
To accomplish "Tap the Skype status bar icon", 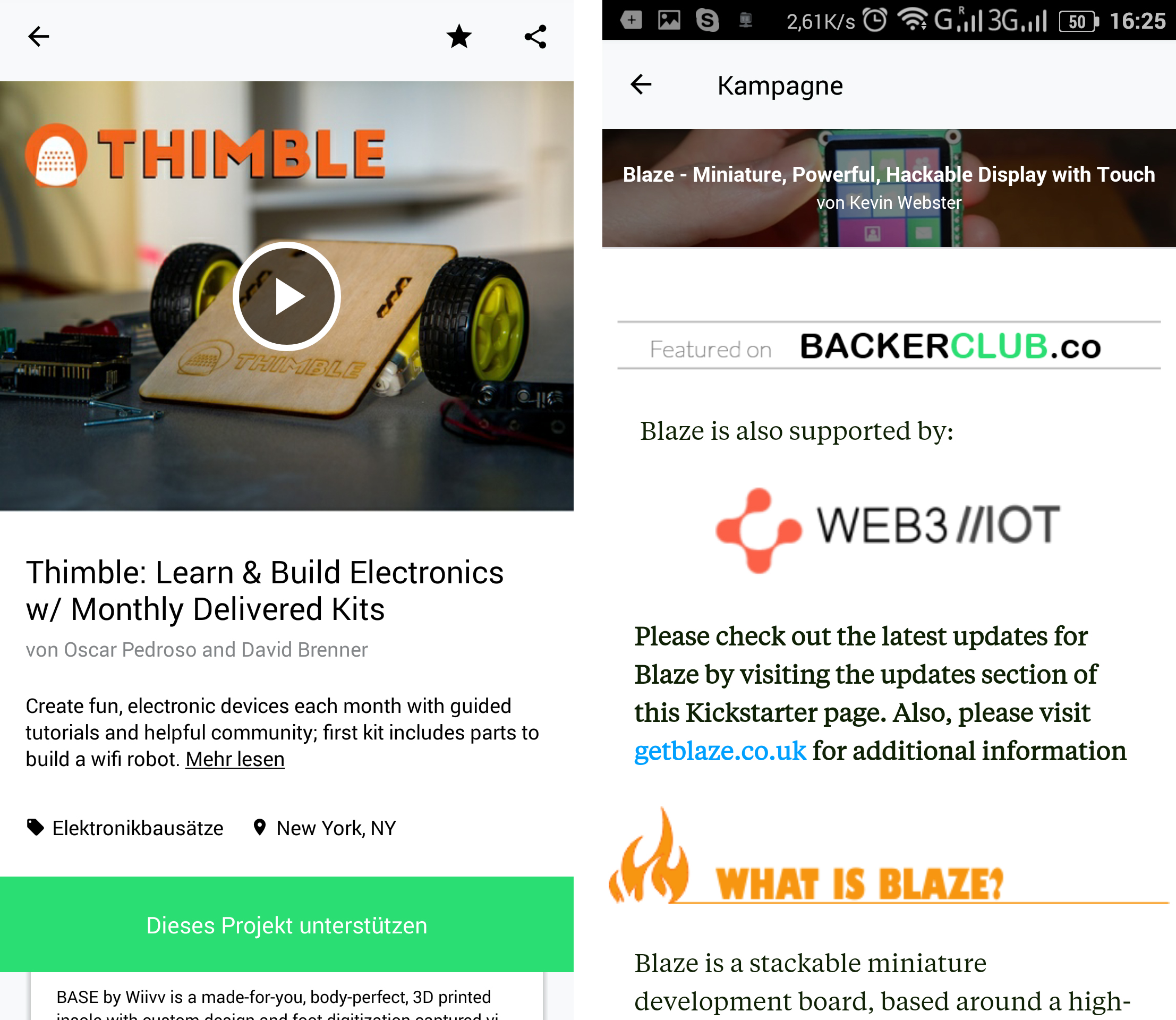I will tap(708, 21).
